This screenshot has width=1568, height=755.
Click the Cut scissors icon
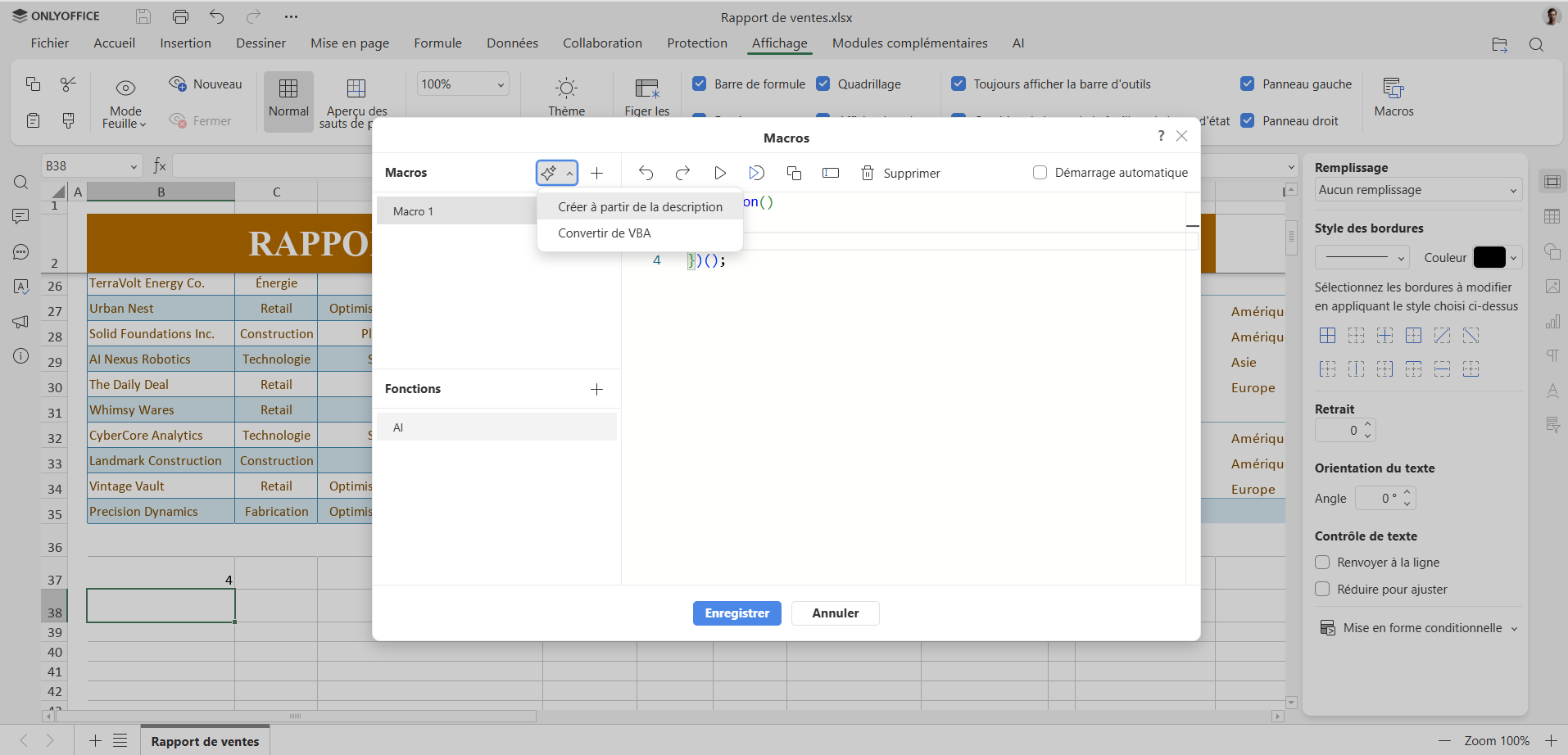coord(69,84)
